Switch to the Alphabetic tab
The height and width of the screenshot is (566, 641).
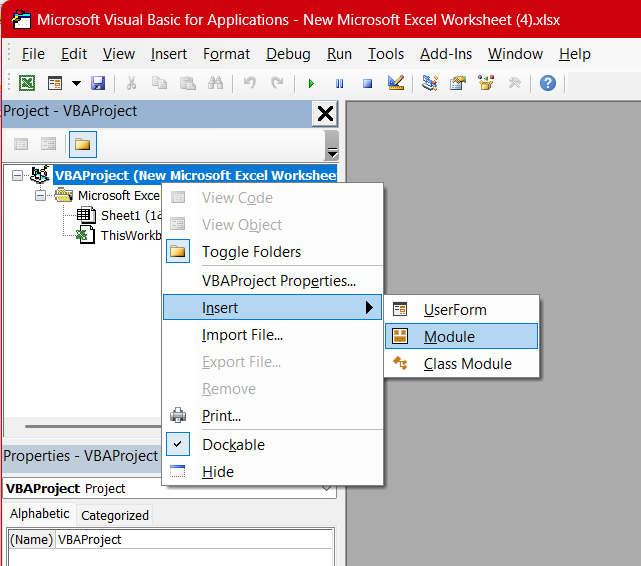(40, 514)
